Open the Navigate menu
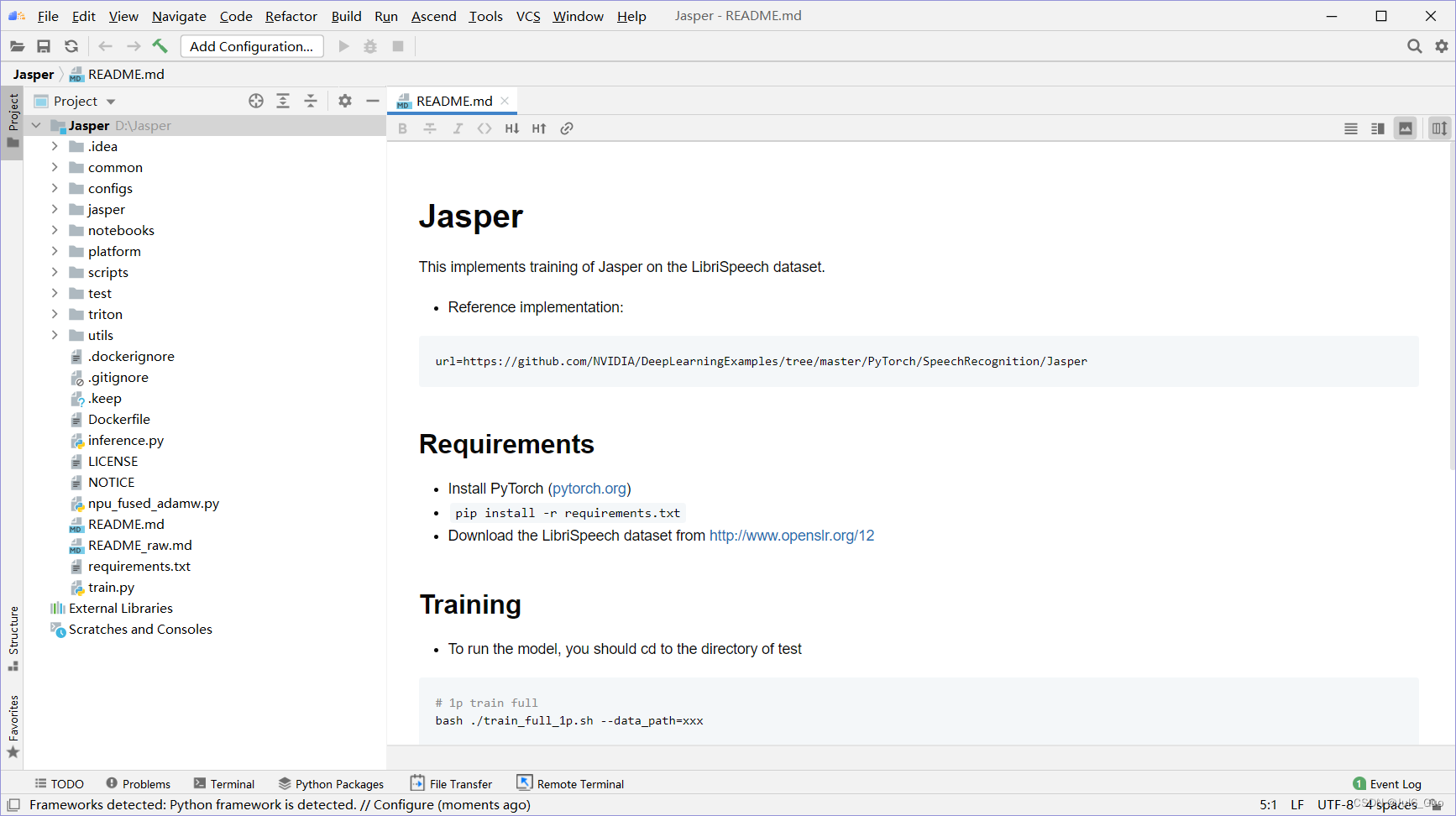 (179, 16)
